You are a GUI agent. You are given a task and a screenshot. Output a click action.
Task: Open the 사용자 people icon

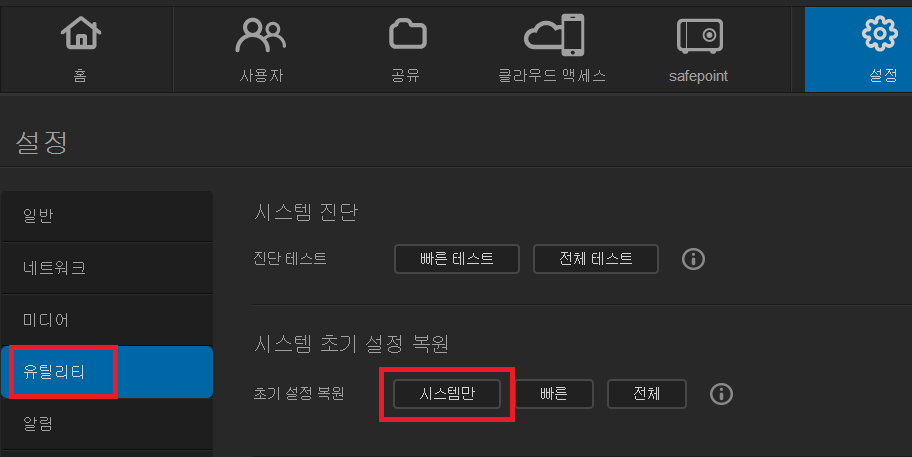click(261, 35)
